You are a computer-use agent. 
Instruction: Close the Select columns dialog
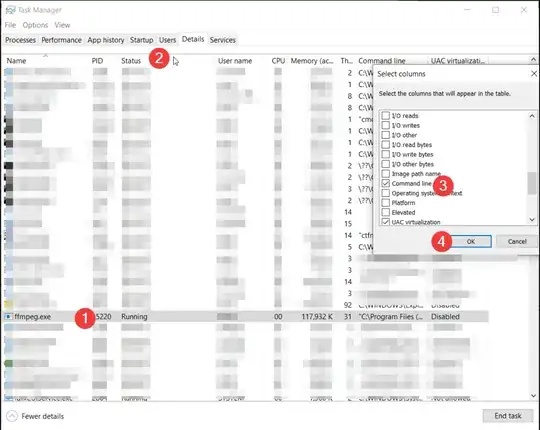click(x=534, y=74)
